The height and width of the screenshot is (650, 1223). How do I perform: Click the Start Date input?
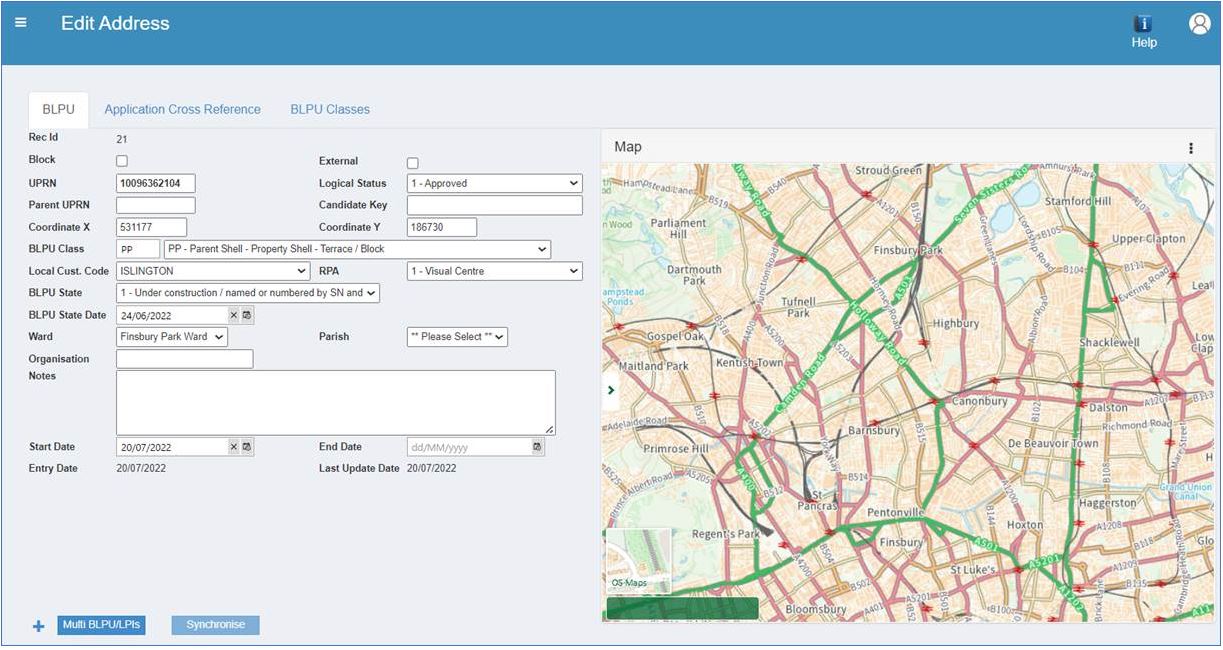(x=172, y=447)
